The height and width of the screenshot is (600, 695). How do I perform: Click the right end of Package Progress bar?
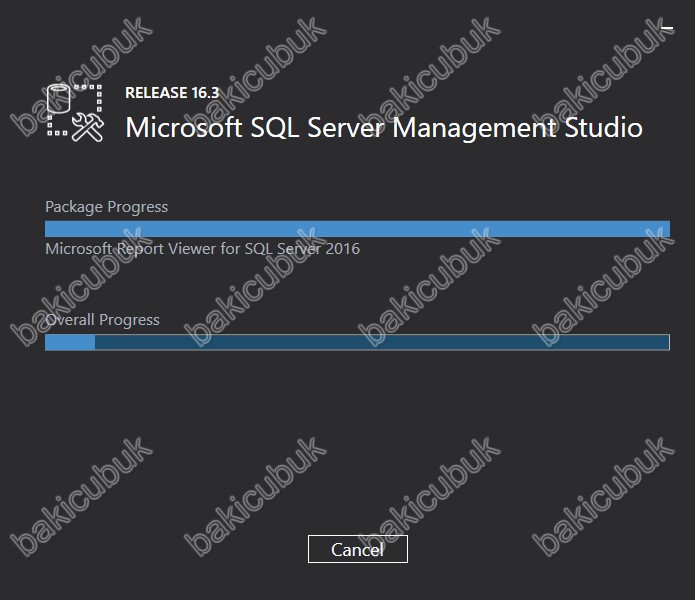(x=665, y=229)
